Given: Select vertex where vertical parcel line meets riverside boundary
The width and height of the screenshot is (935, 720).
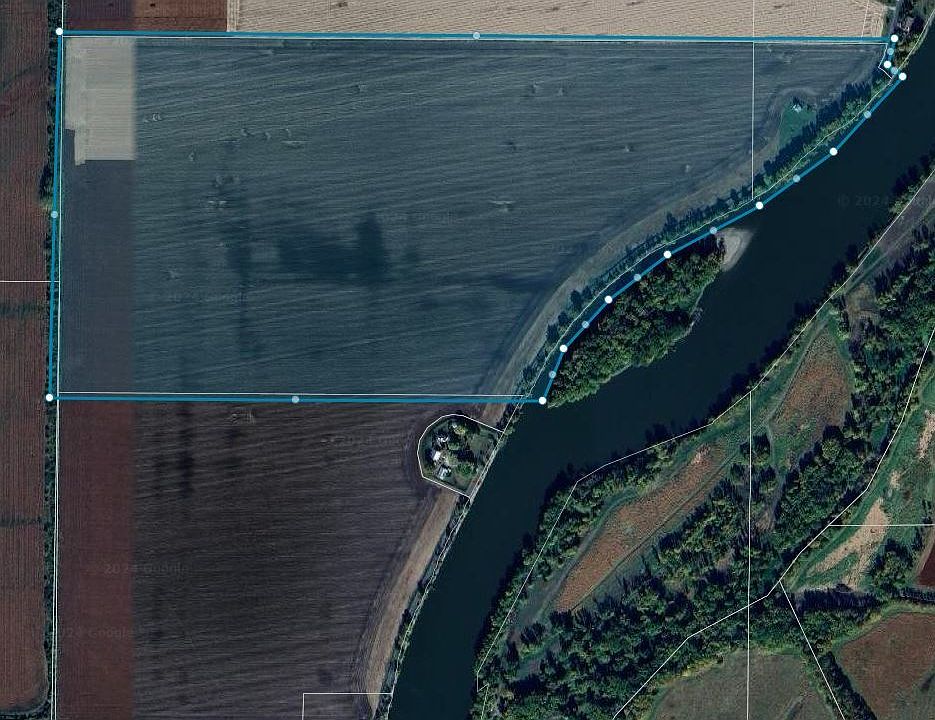Looking at the screenshot, I should tap(759, 205).
